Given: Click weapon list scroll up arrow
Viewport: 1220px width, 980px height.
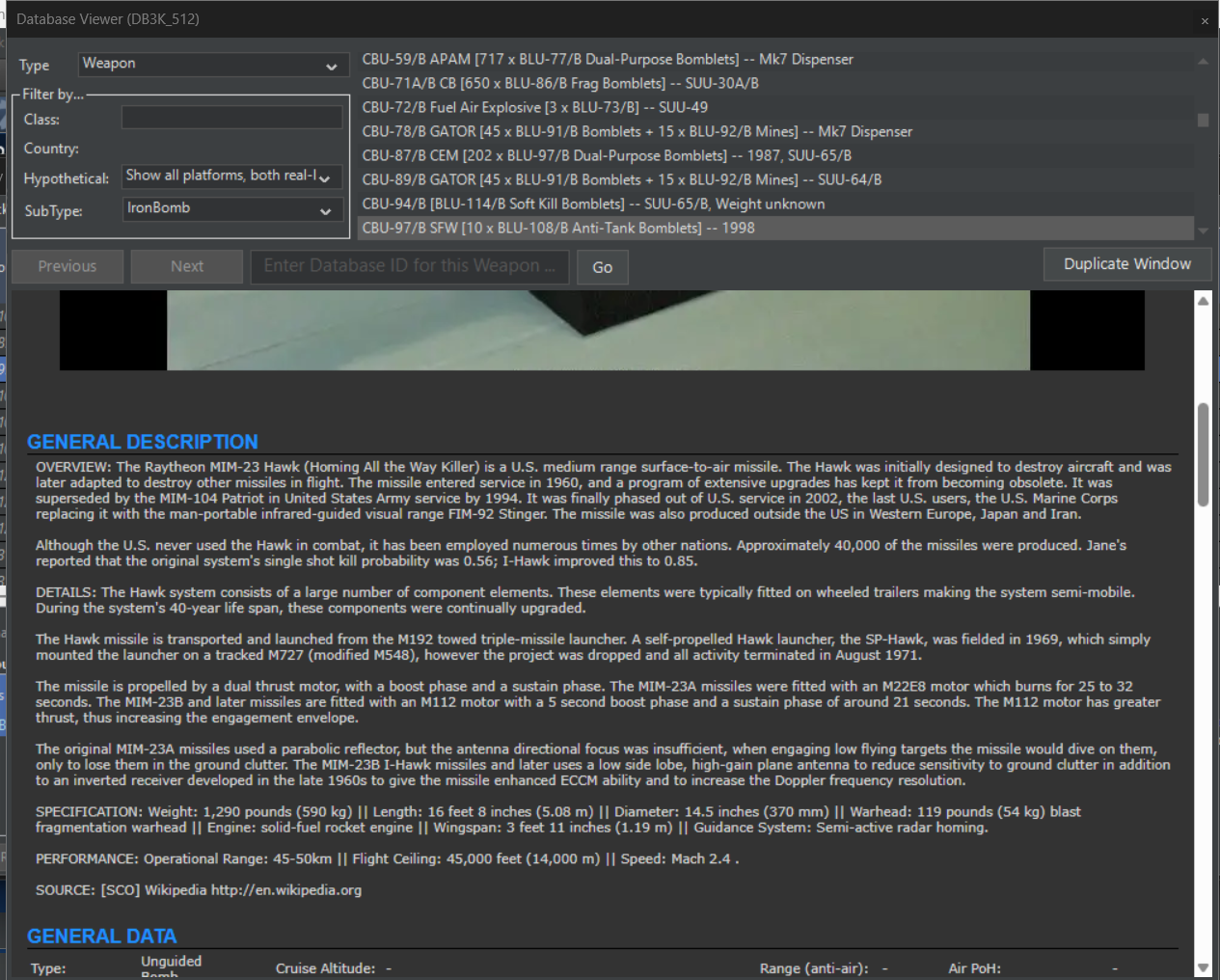Looking at the screenshot, I should pos(1203,61).
